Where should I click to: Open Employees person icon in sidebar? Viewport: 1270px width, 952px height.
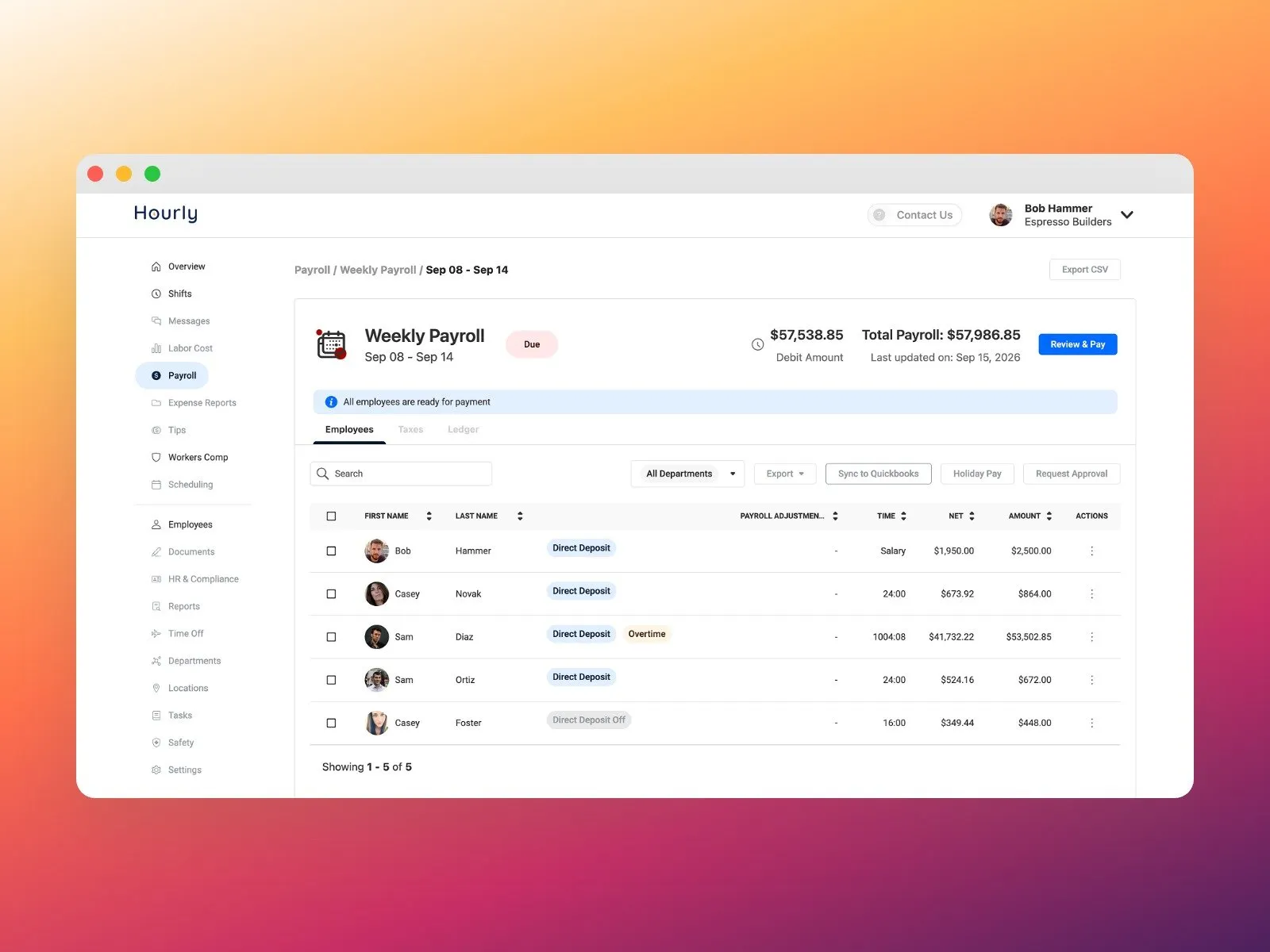click(x=156, y=524)
